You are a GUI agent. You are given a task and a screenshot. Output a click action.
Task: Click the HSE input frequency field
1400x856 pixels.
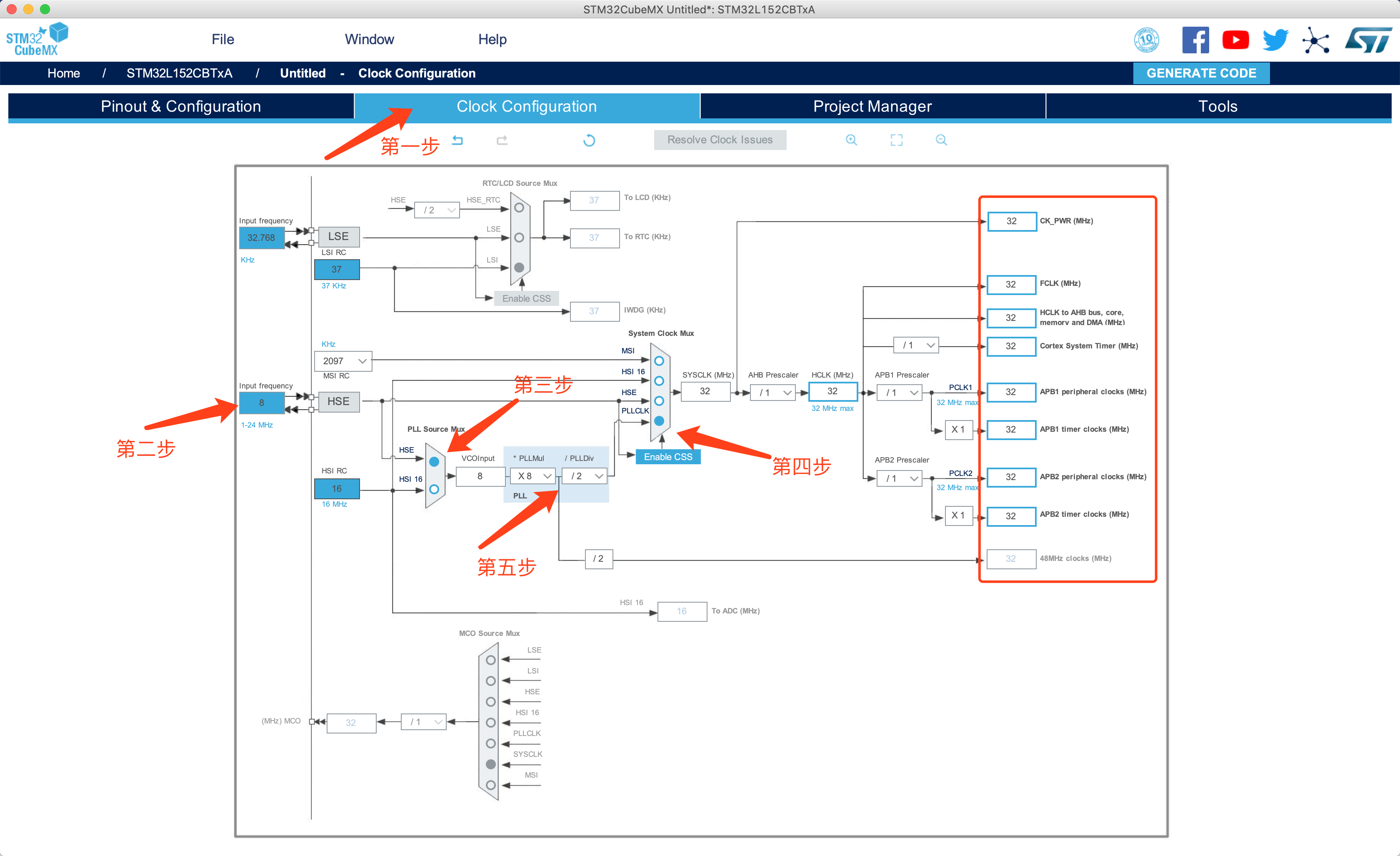coord(261,403)
